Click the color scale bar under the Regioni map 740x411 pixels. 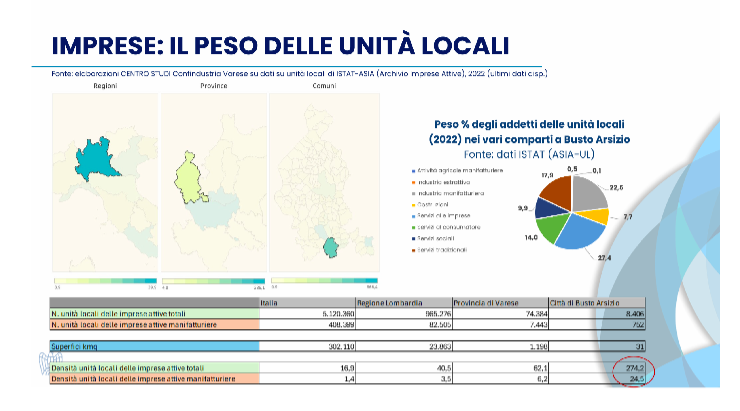(105, 282)
